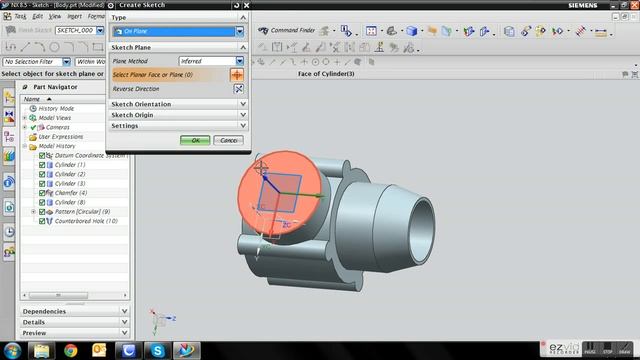
Task: Uncheck the Cylinder (2) feature checkbox
Action: tap(42, 174)
